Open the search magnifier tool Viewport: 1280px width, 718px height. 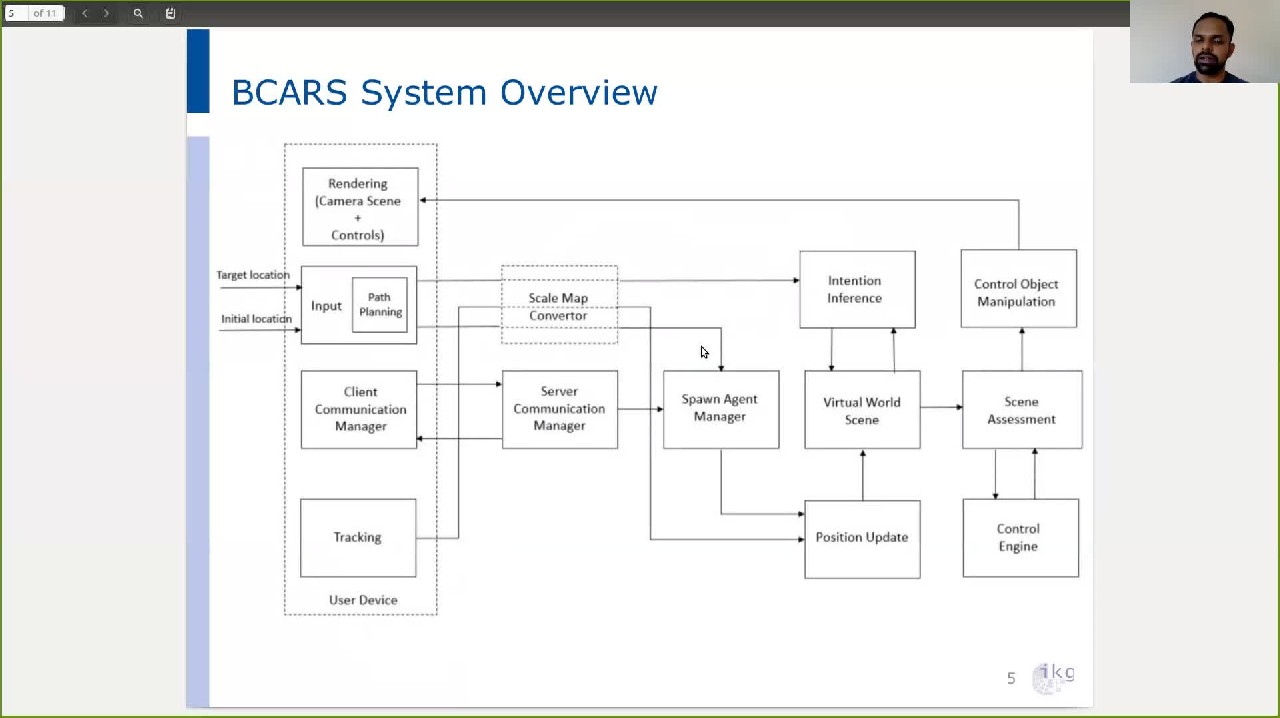(138, 13)
